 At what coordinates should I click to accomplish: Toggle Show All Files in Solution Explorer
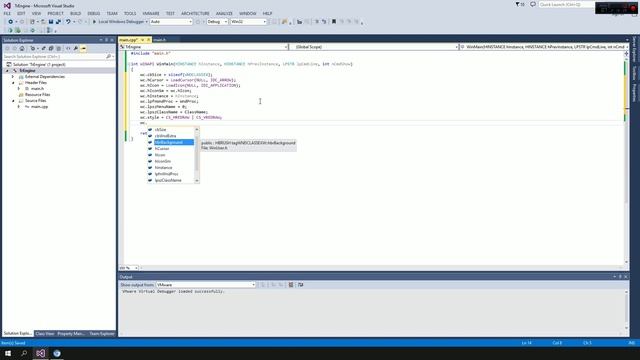(x=58, y=49)
